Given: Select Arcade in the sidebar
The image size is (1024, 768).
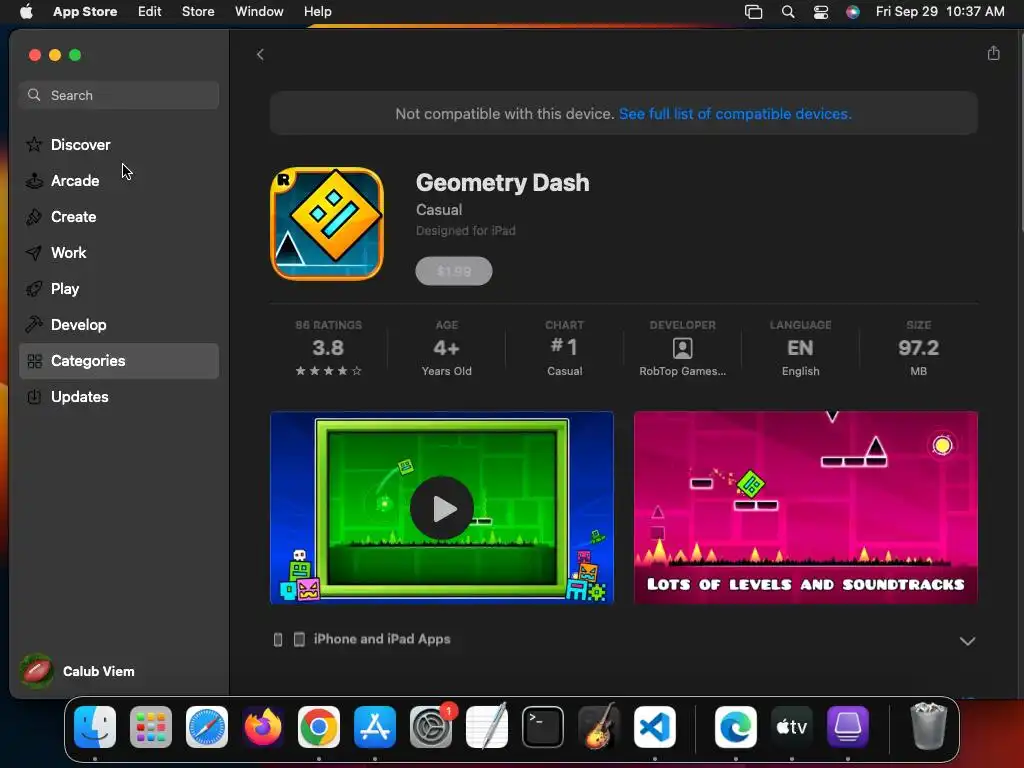Looking at the screenshot, I should point(119,181).
